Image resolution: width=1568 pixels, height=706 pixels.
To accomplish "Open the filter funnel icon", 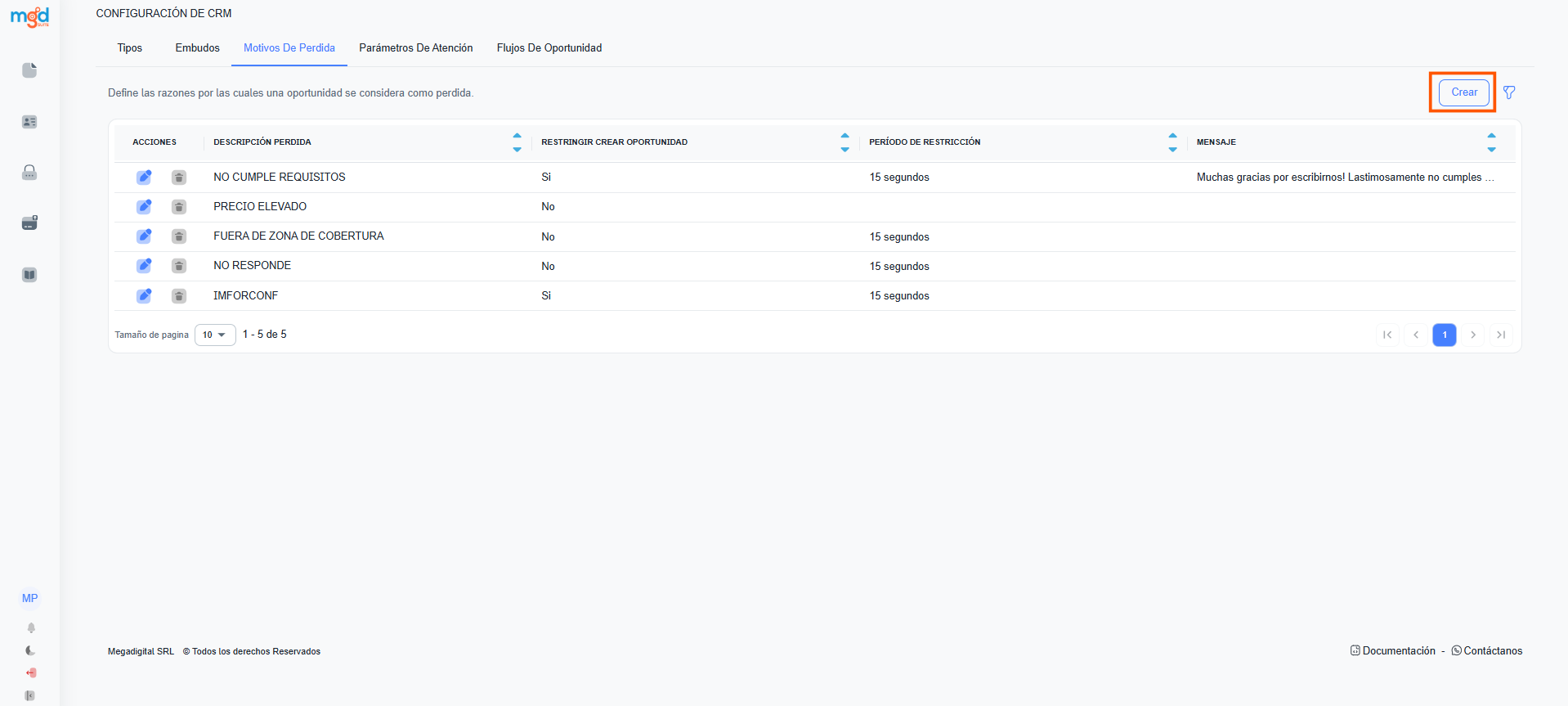I will click(x=1509, y=92).
